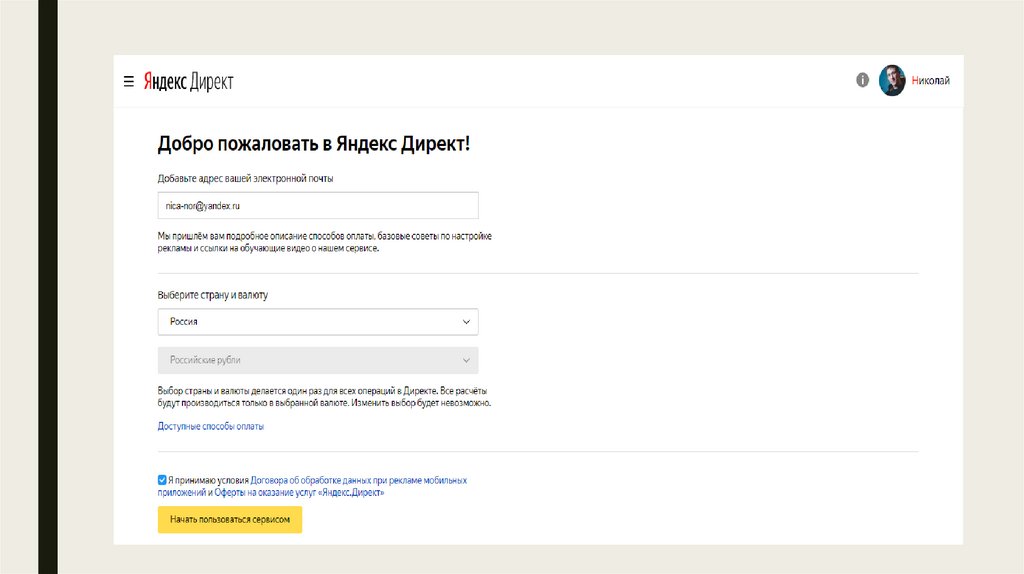This screenshot has height=574, width=1024.
Task: Click Начать пользоваться сервисом button
Action: click(230, 520)
